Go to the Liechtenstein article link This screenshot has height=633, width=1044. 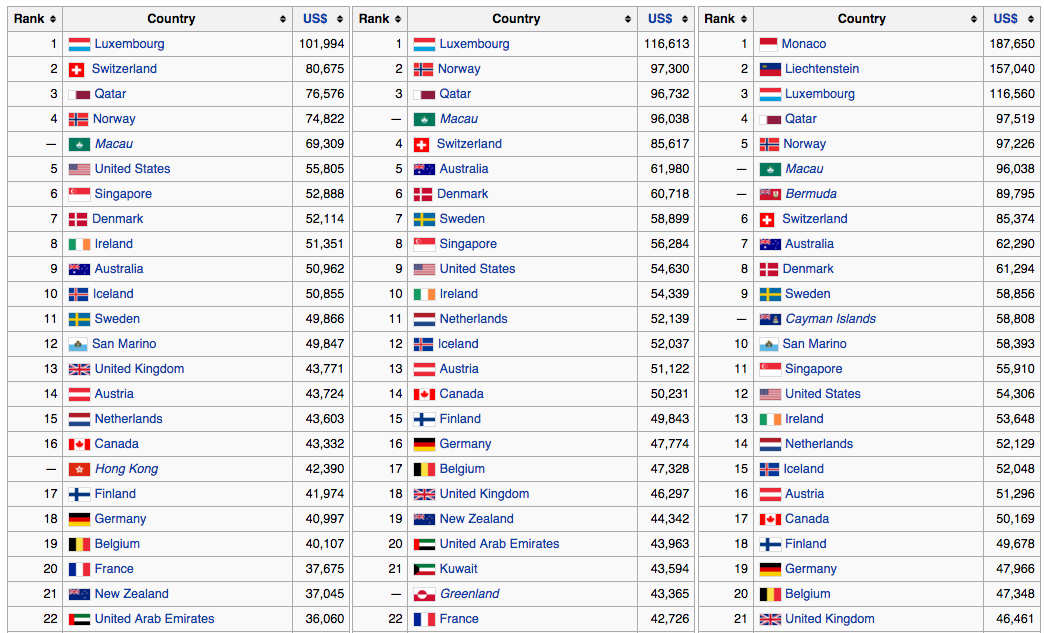tap(821, 69)
